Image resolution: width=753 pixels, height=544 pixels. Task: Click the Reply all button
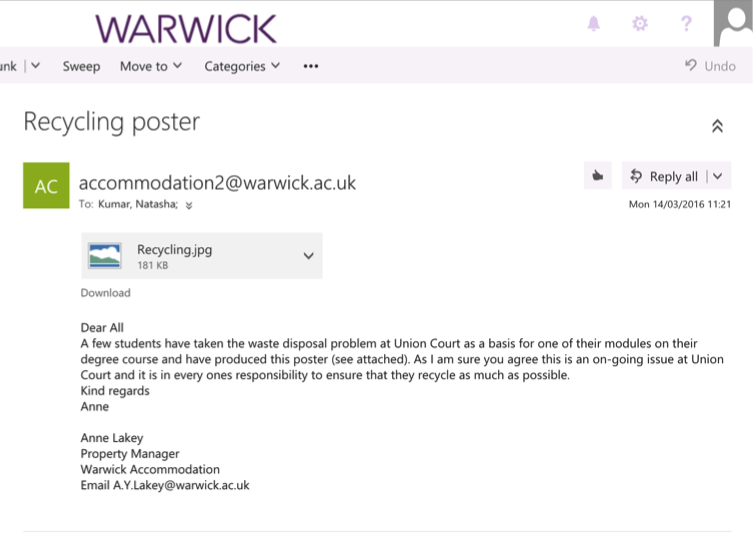coord(664,176)
